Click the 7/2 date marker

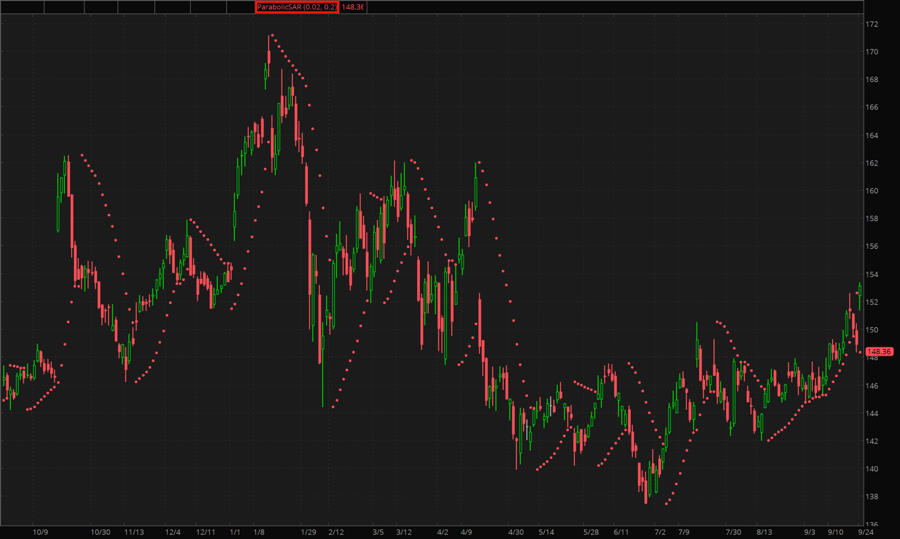click(x=660, y=532)
